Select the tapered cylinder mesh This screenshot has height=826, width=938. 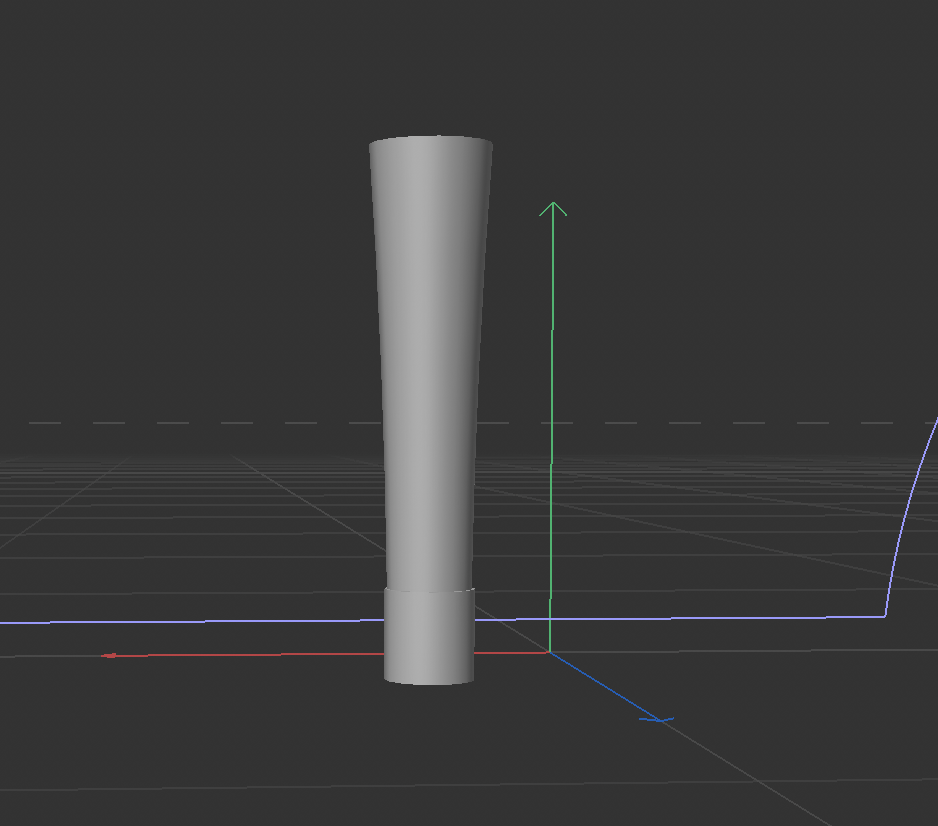coord(430,380)
